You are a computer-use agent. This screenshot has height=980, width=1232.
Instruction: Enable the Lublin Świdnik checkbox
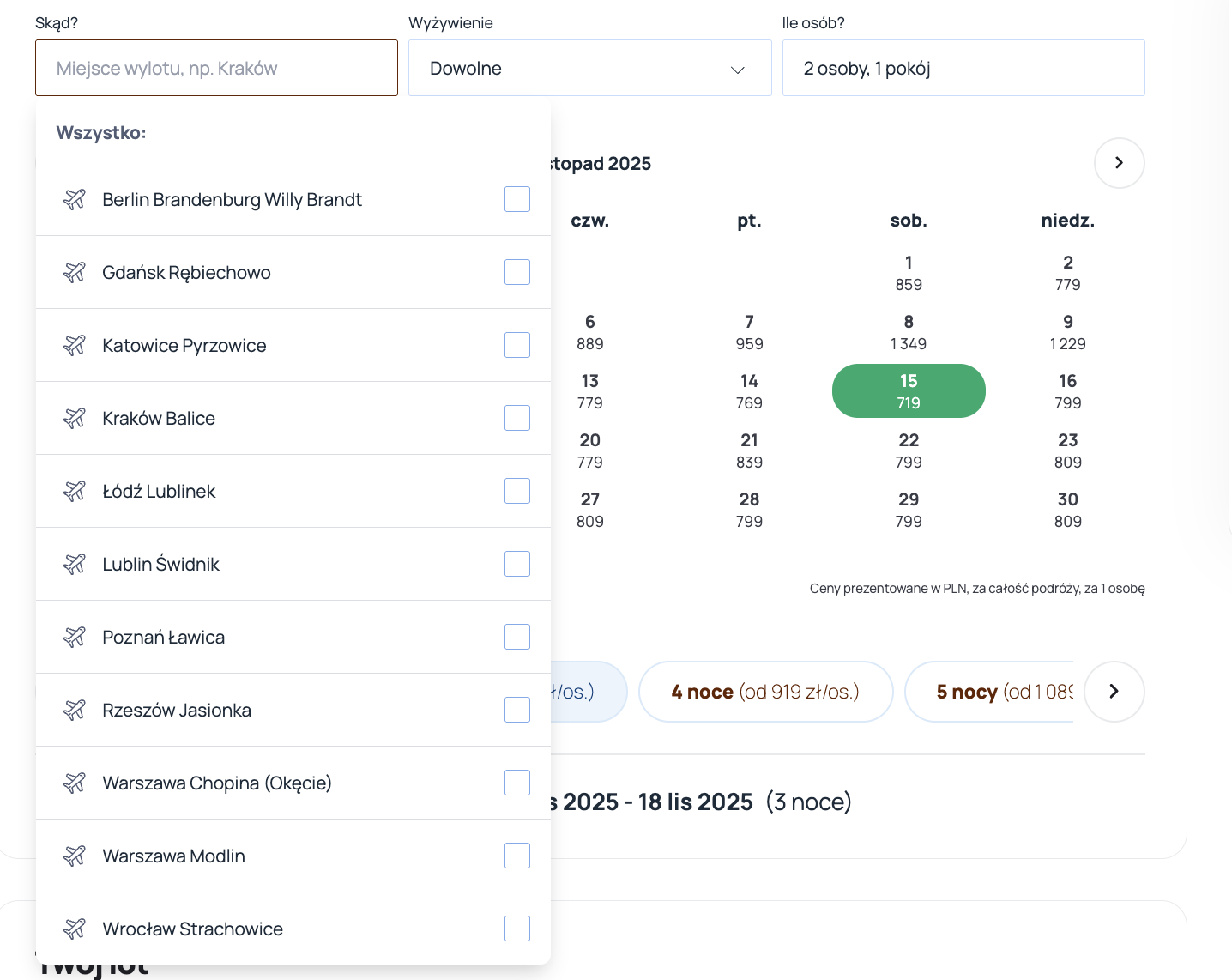pyautogui.click(x=517, y=564)
